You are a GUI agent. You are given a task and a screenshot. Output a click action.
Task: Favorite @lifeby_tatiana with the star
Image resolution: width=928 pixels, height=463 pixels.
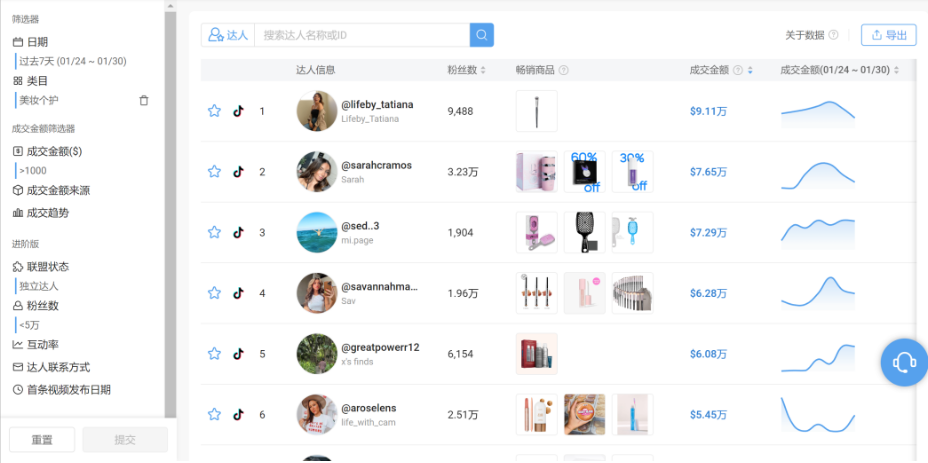pyautogui.click(x=214, y=111)
